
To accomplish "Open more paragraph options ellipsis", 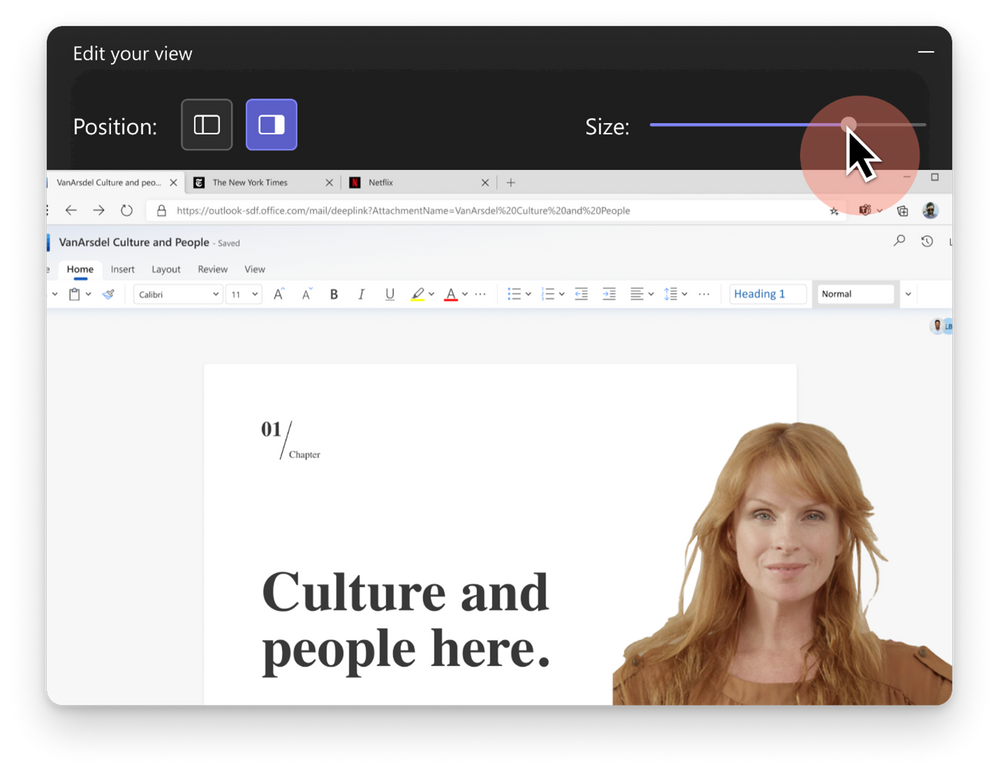I will click(703, 294).
